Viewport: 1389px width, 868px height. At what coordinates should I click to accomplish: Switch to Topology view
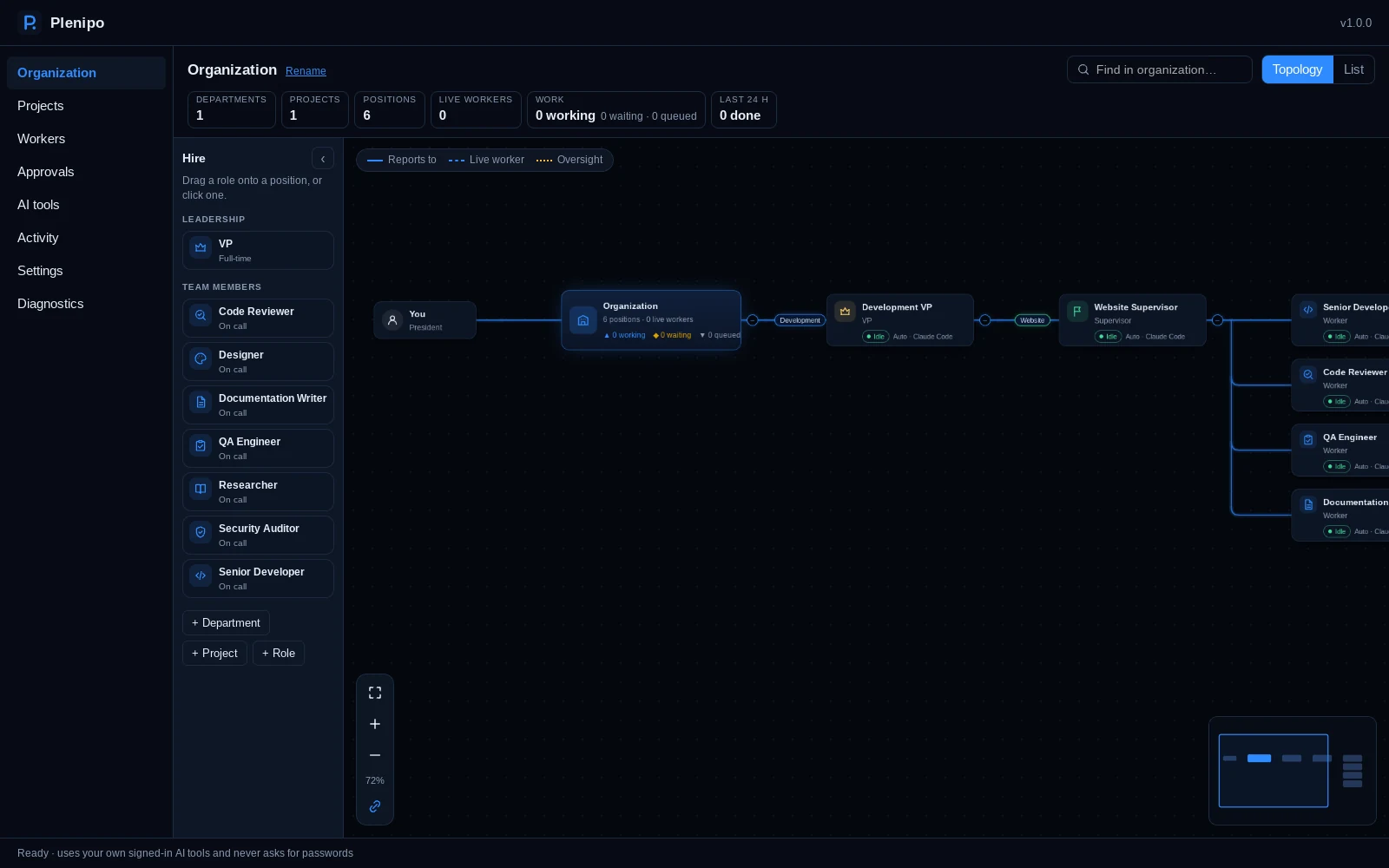click(x=1297, y=69)
